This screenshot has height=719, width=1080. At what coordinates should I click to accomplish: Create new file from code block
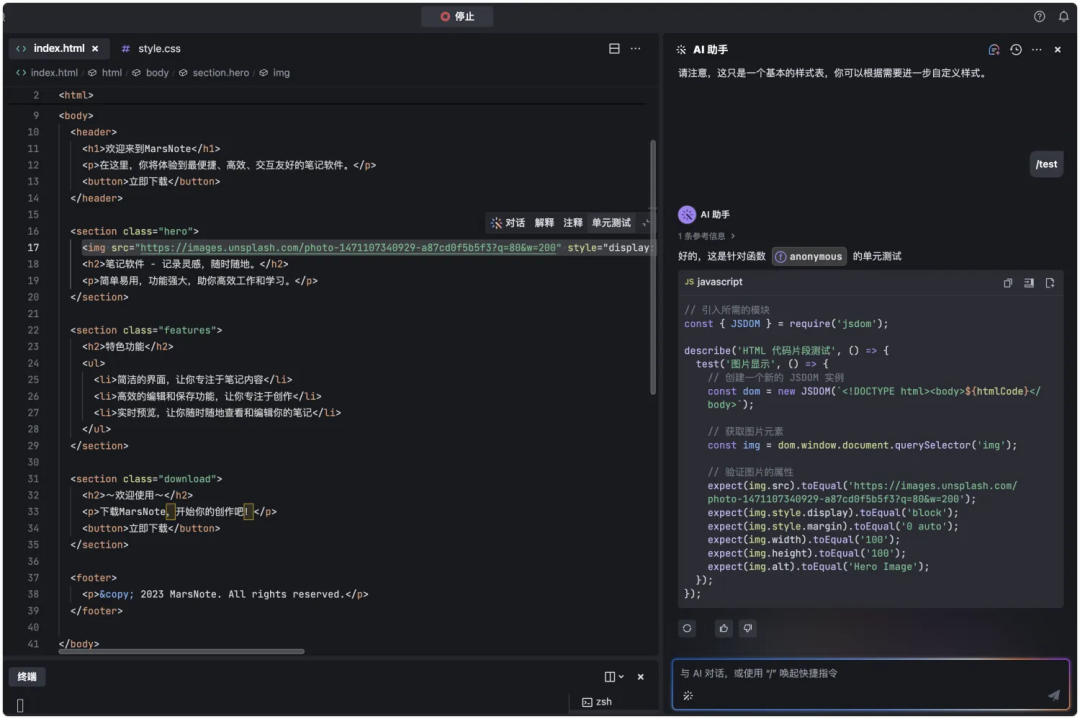[x=1050, y=283]
